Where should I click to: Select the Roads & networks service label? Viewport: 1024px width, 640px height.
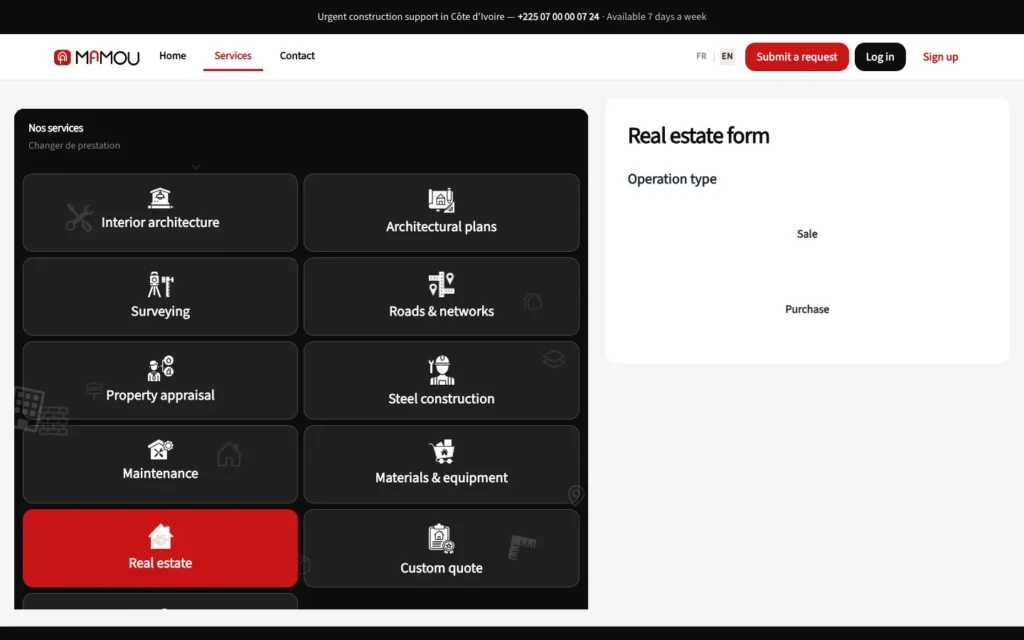[x=441, y=312]
